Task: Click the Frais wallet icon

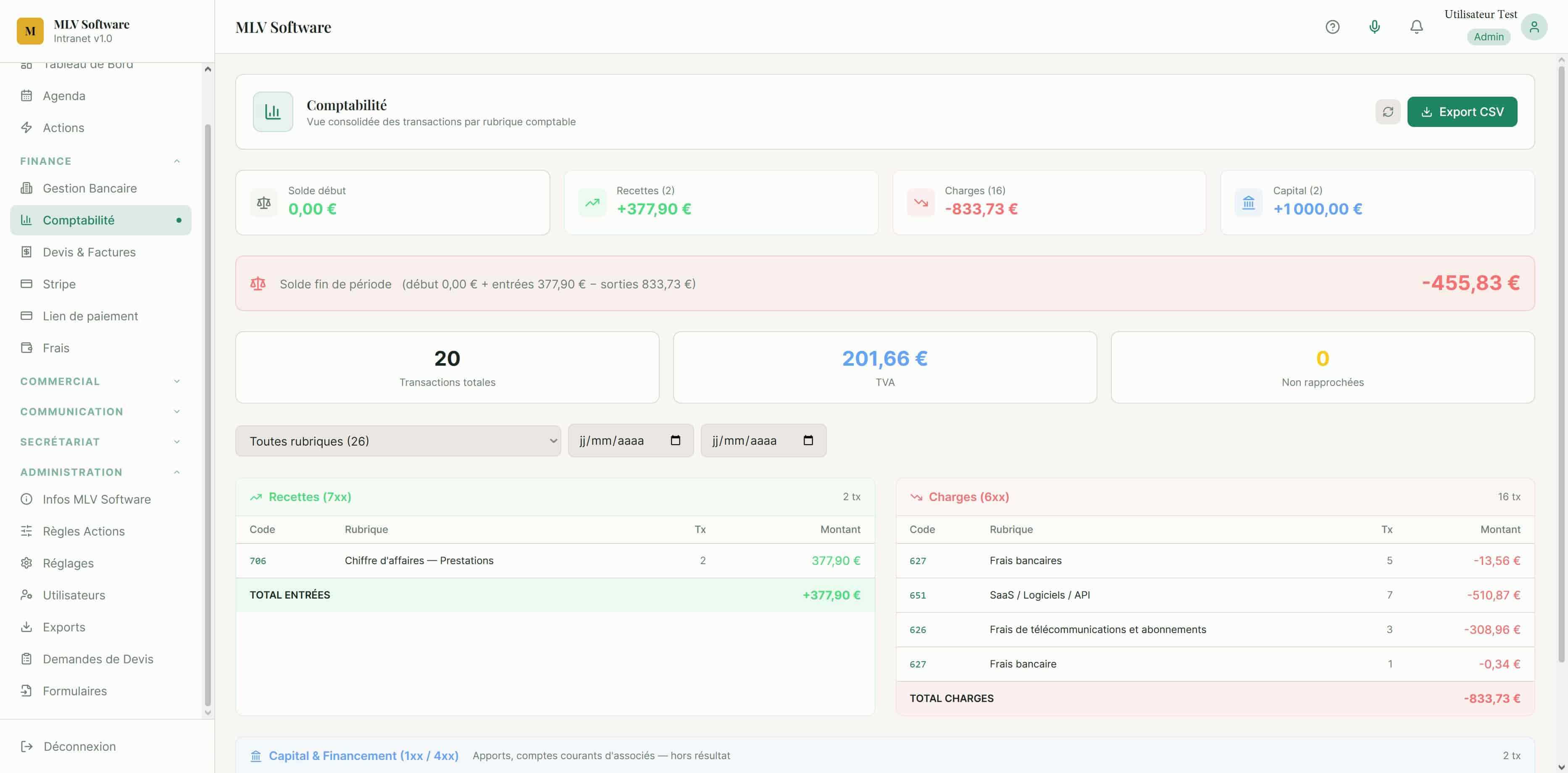Action: [x=26, y=348]
